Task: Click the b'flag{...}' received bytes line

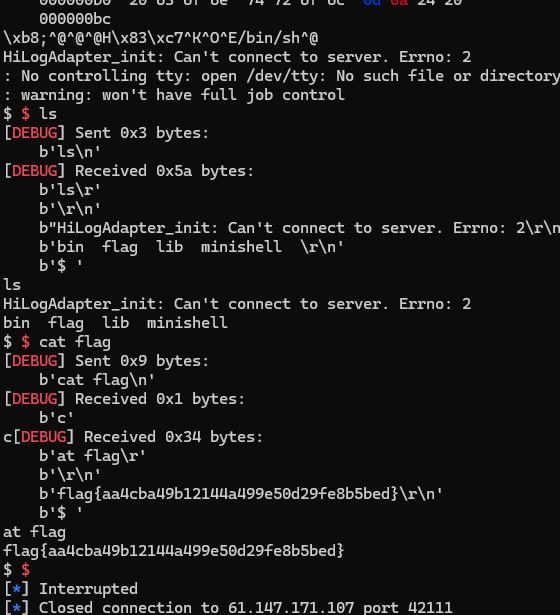Action: [x=241, y=494]
